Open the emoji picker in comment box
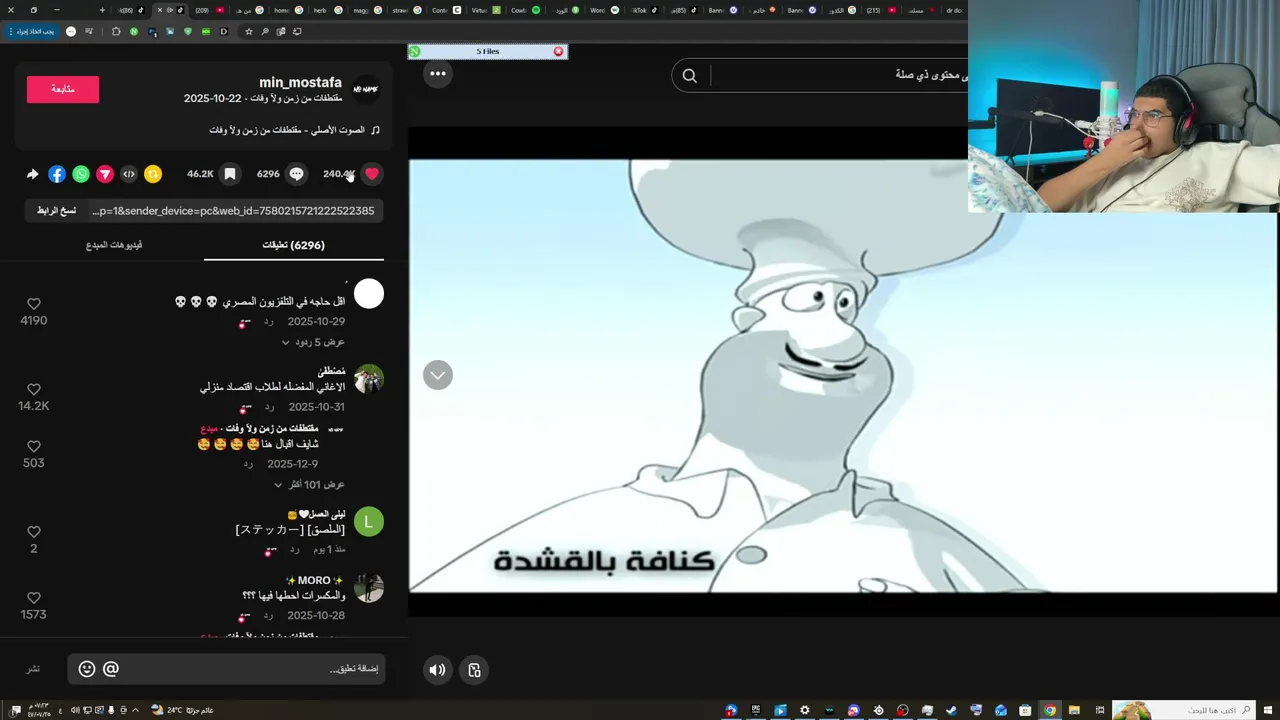This screenshot has height=720, width=1280. [87, 669]
